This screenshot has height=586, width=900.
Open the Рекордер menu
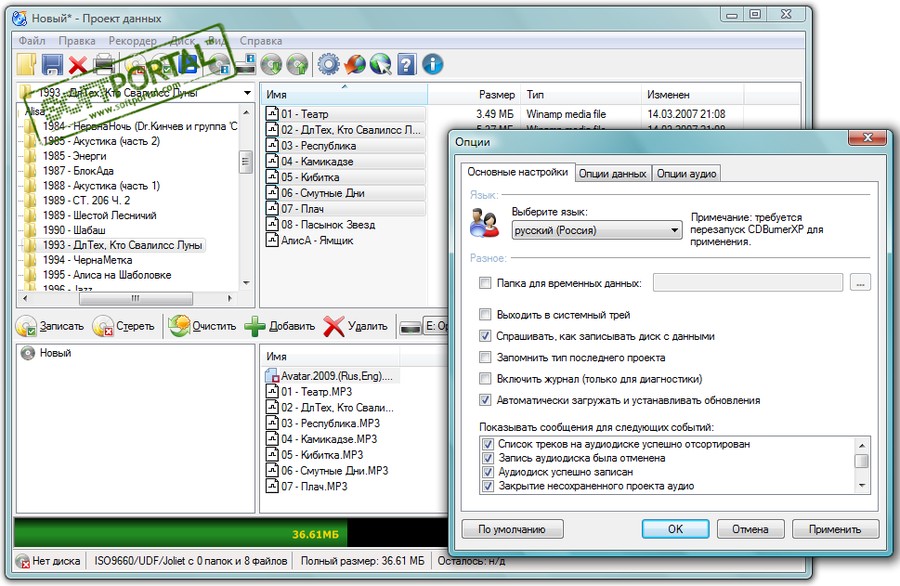click(x=133, y=41)
